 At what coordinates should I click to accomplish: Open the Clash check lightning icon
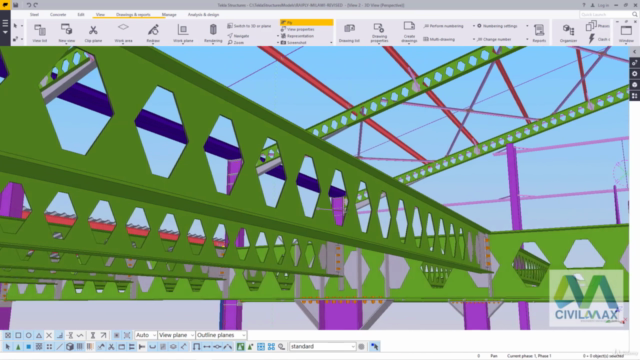591,39
